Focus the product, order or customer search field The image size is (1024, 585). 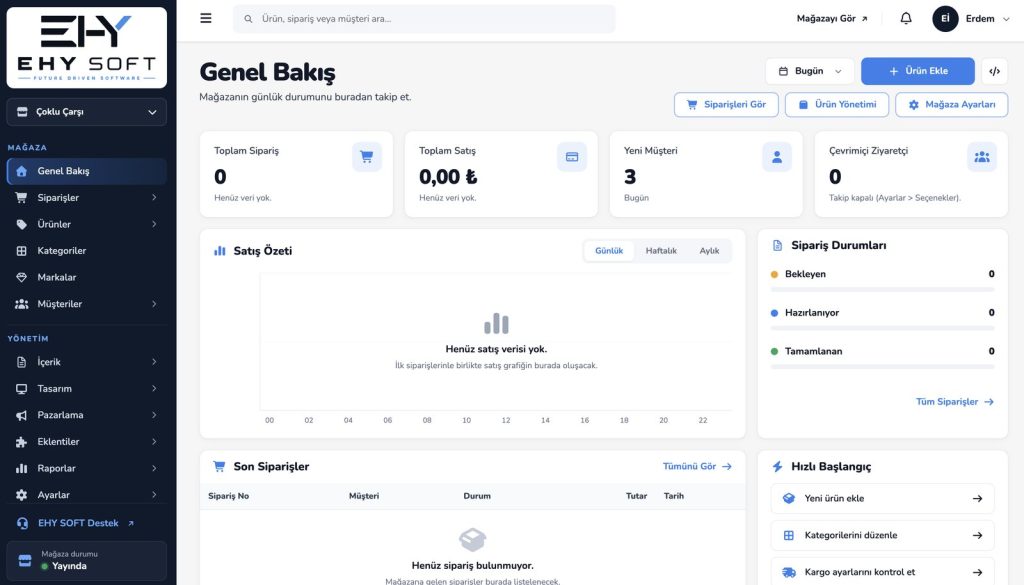tap(424, 19)
